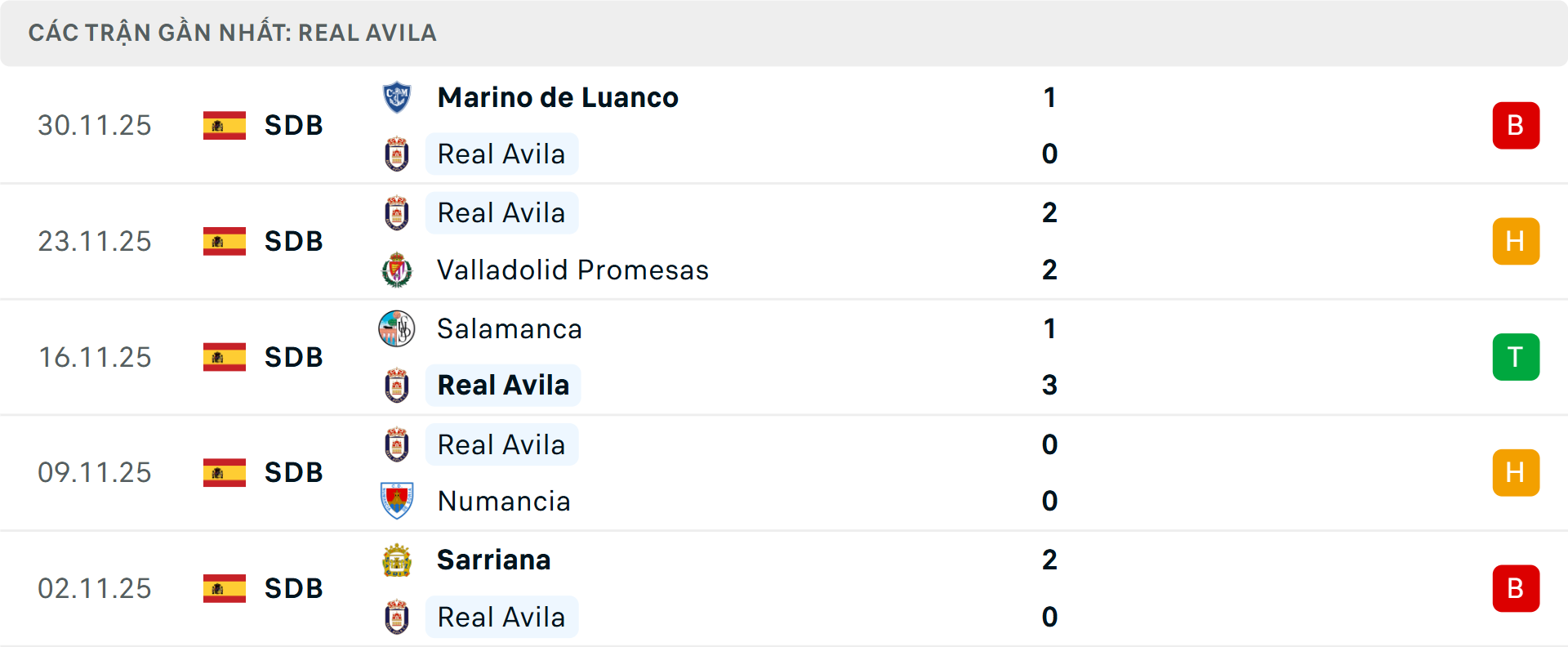Viewport: 1568px width, 647px height.
Task: Click the Sarriana club crest
Action: [x=397, y=560]
